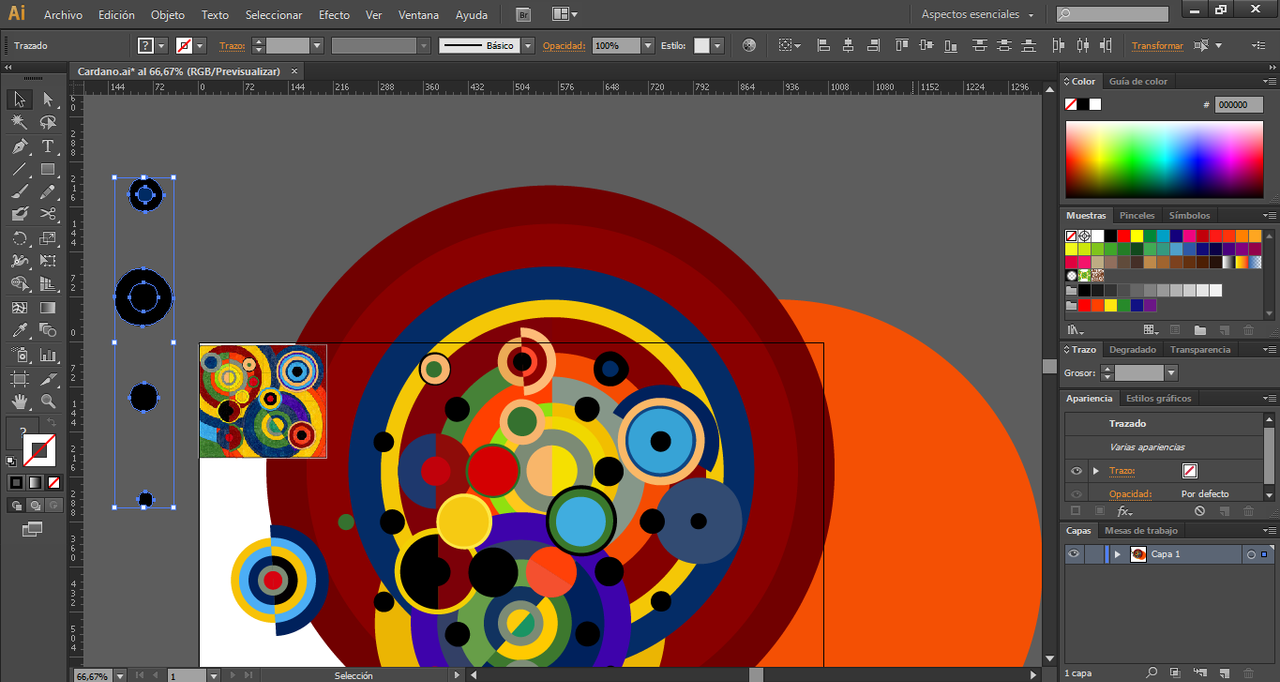
Task: Select the Pen tool
Action: coord(19,146)
